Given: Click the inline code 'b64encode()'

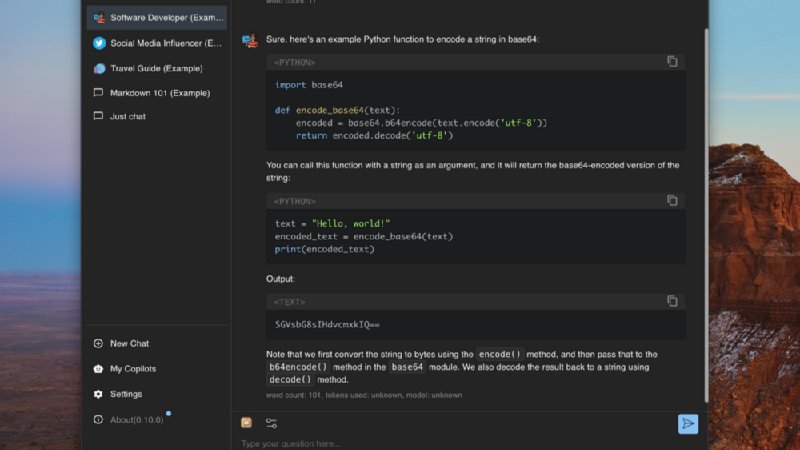Looking at the screenshot, I should pyautogui.click(x=298, y=367).
